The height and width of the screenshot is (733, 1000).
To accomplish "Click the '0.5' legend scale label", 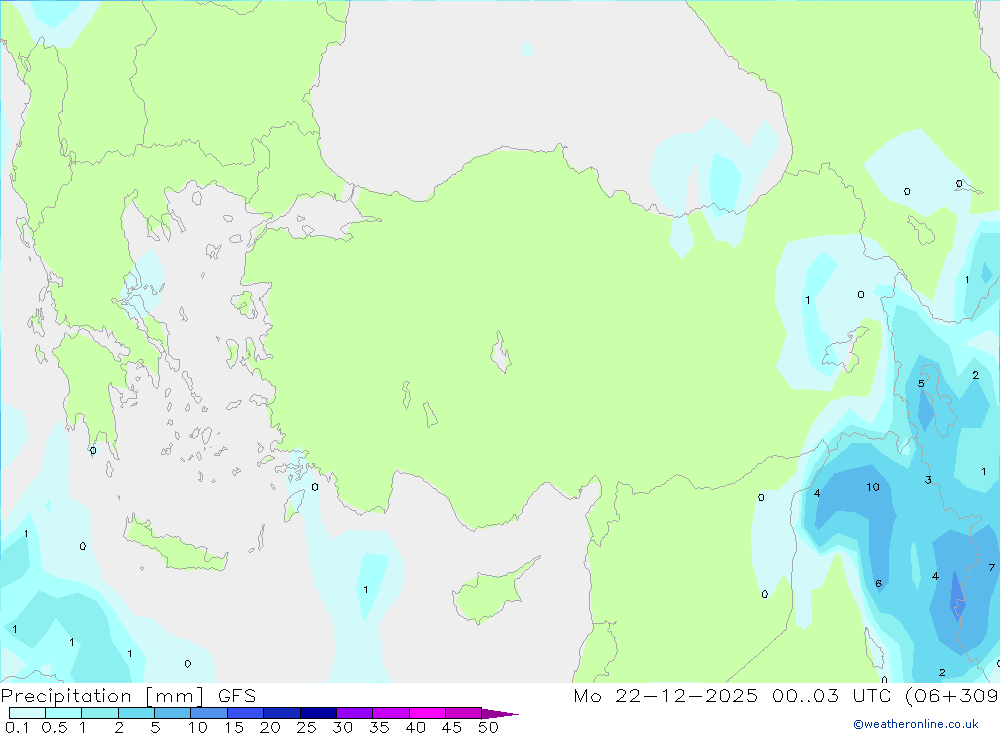I will 54,727.
